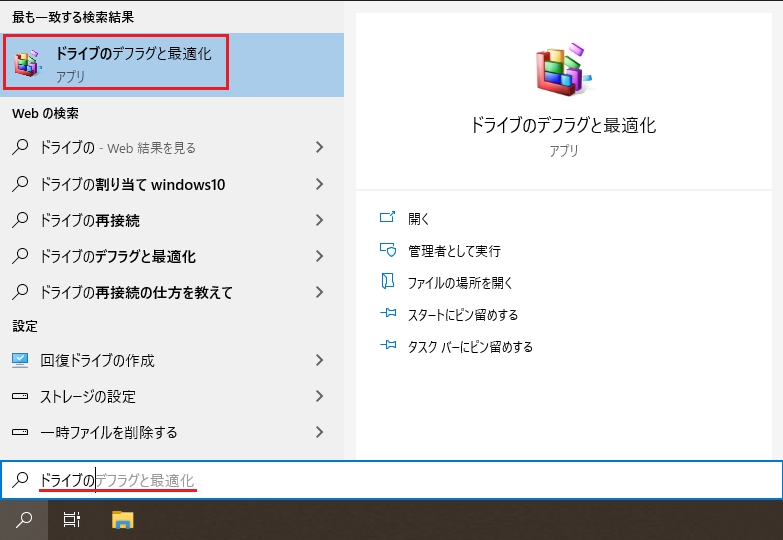Expand the ドライブの - Web 結果を見る chevron
Screen dimensions: 783x540
[319, 147]
